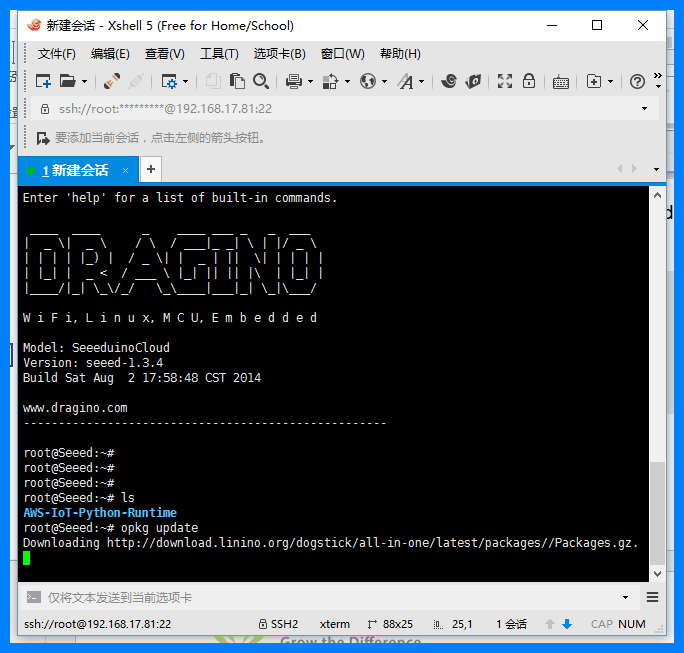
Task: Switch to full screen mode icon
Action: (x=505, y=81)
